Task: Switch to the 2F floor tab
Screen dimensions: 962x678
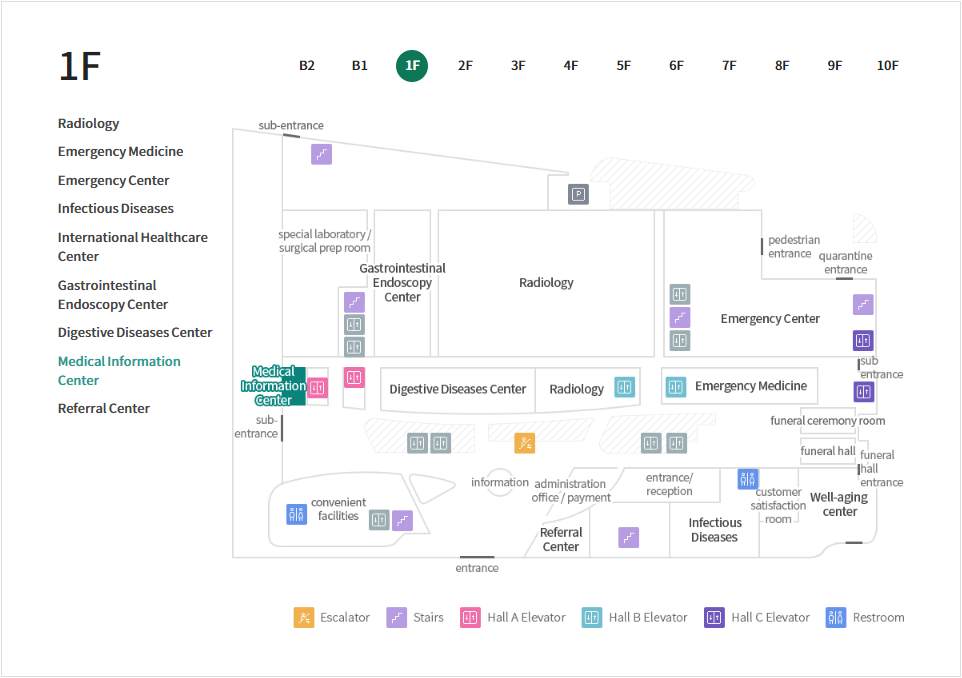Action: click(465, 66)
